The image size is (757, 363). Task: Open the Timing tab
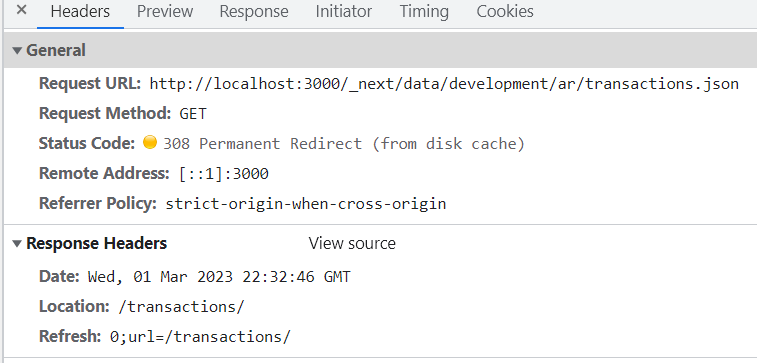click(424, 11)
